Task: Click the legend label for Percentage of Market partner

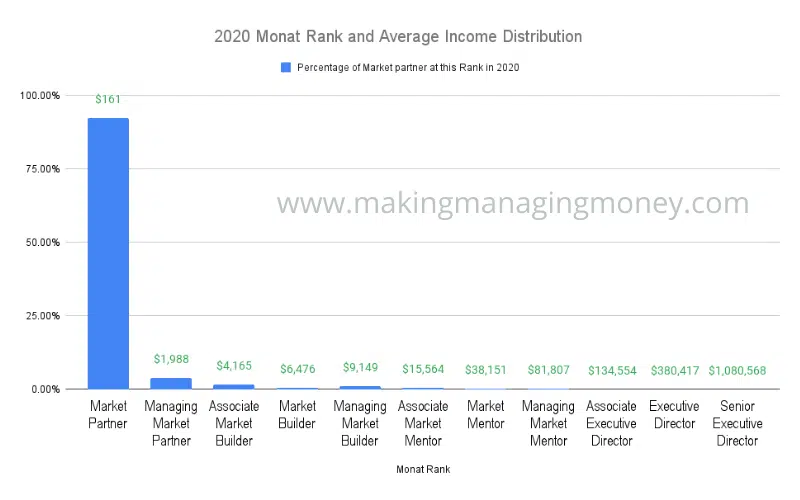Action: (408, 67)
